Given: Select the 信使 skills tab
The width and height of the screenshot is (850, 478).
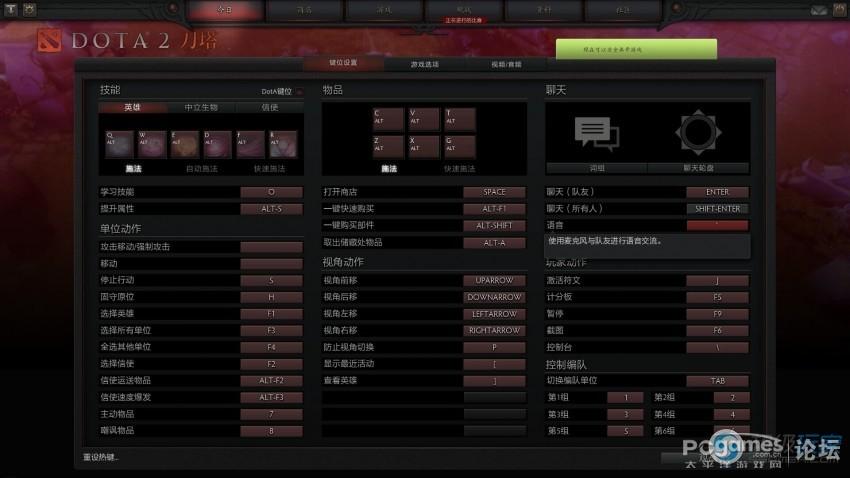Looking at the screenshot, I should coord(269,107).
